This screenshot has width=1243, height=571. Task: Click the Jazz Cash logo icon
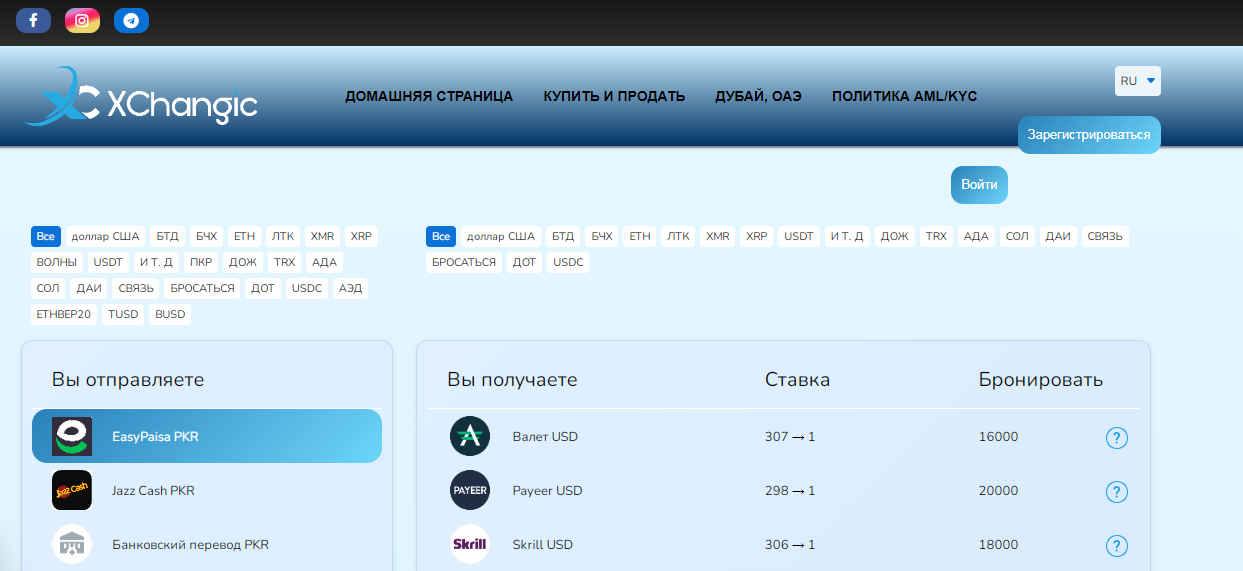click(x=72, y=490)
